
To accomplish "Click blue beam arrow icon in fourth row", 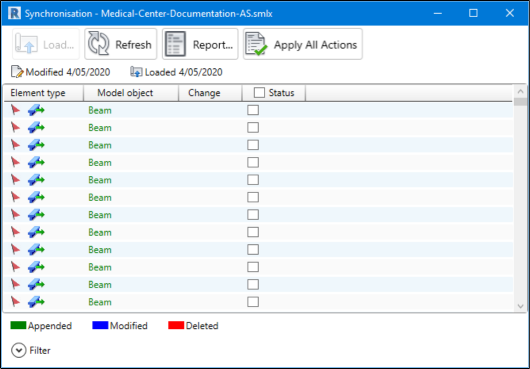I will click(36, 163).
